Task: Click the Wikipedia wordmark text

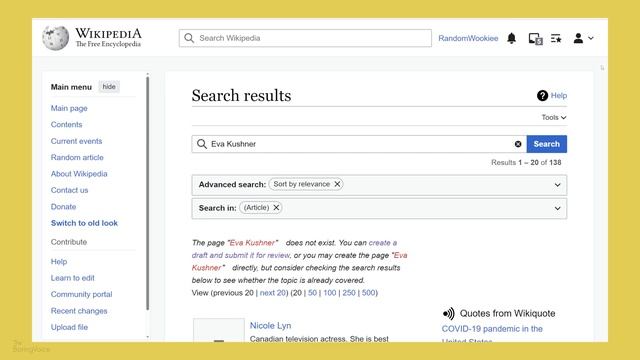Action: pyautogui.click(x=109, y=33)
